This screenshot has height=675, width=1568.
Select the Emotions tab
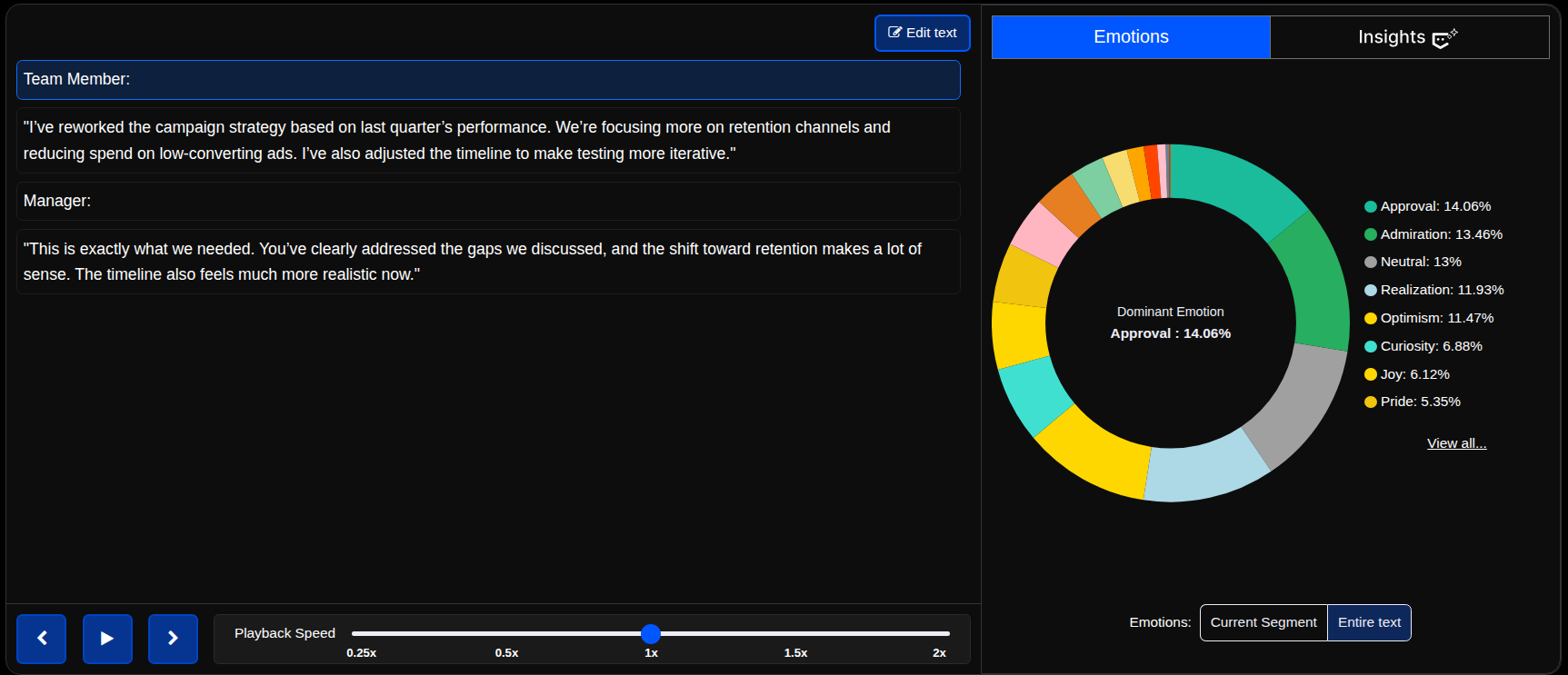[1130, 37]
